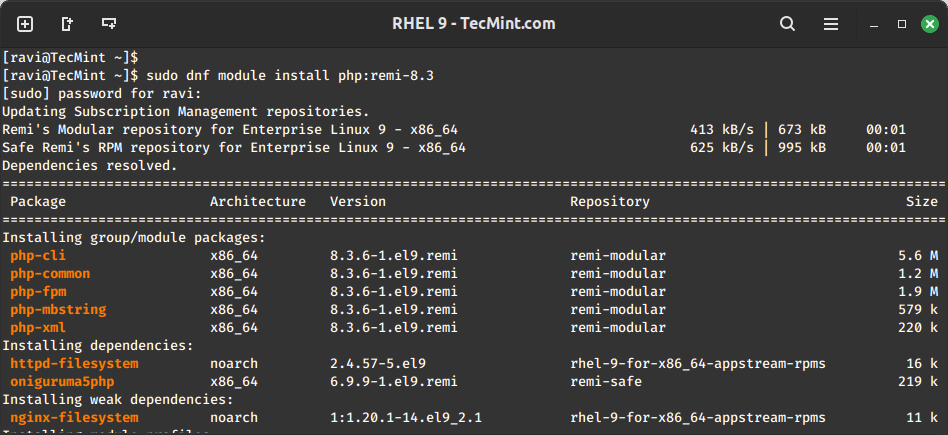Click the remi-modular repository of php-cli
948x435 pixels.
click(618, 256)
